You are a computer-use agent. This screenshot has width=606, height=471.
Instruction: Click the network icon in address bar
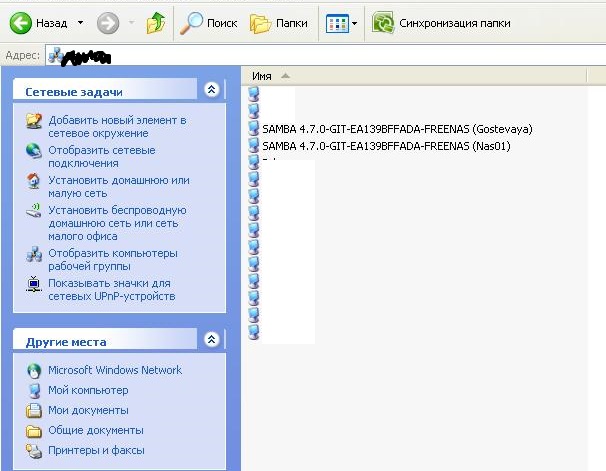point(56,55)
